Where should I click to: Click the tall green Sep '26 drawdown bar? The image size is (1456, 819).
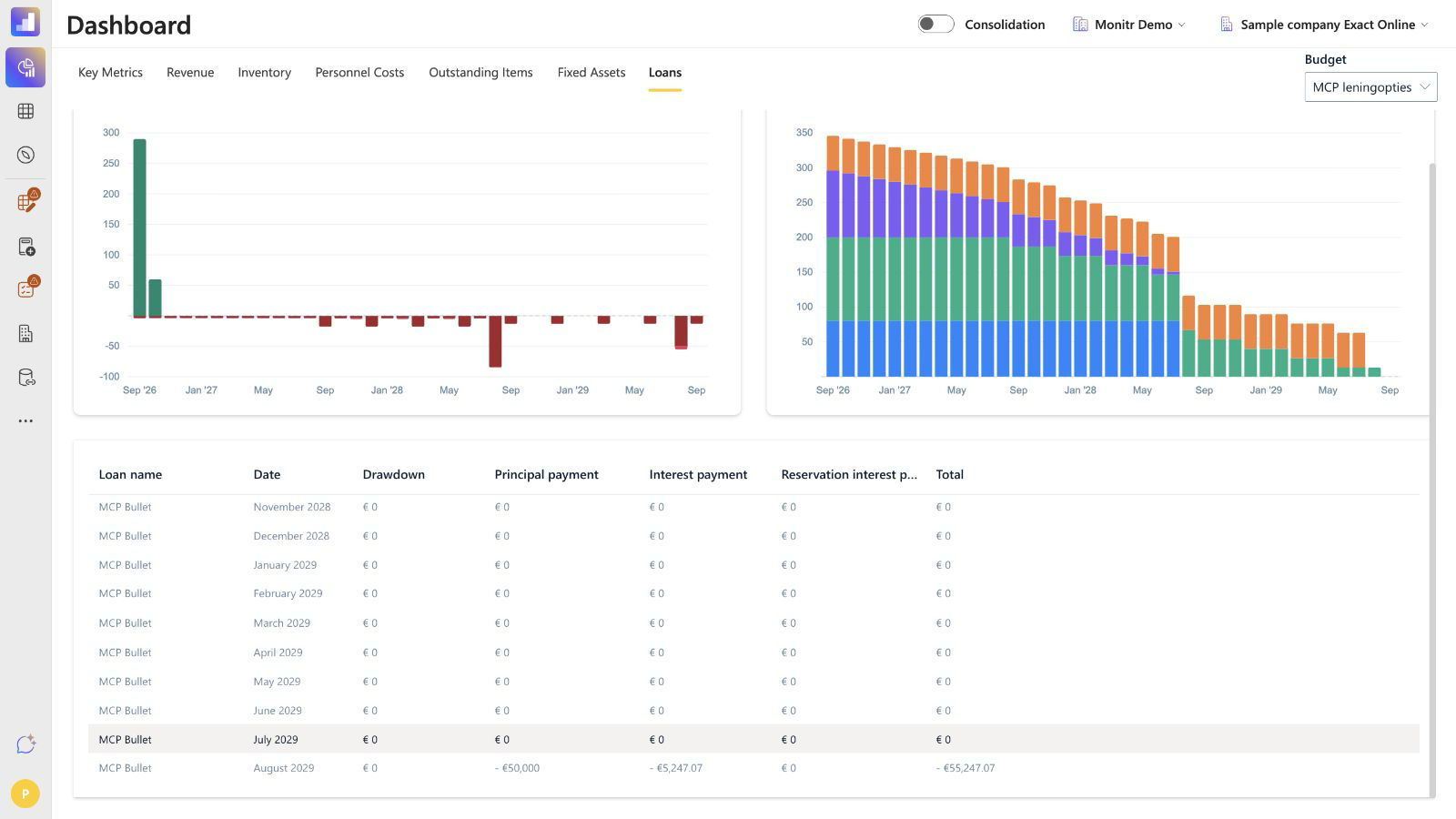coord(139,227)
